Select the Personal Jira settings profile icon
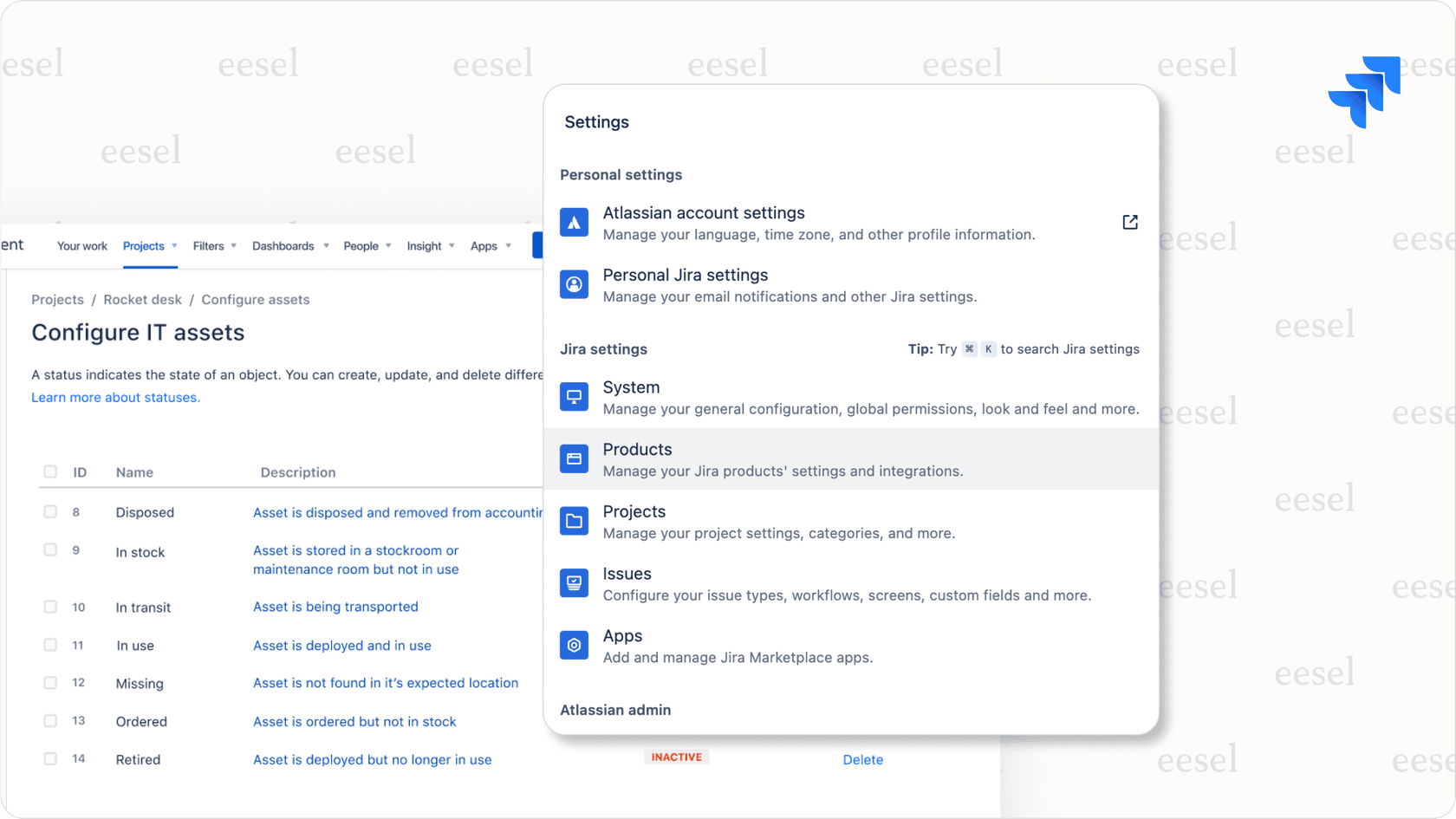The image size is (1456, 819). coord(574,284)
